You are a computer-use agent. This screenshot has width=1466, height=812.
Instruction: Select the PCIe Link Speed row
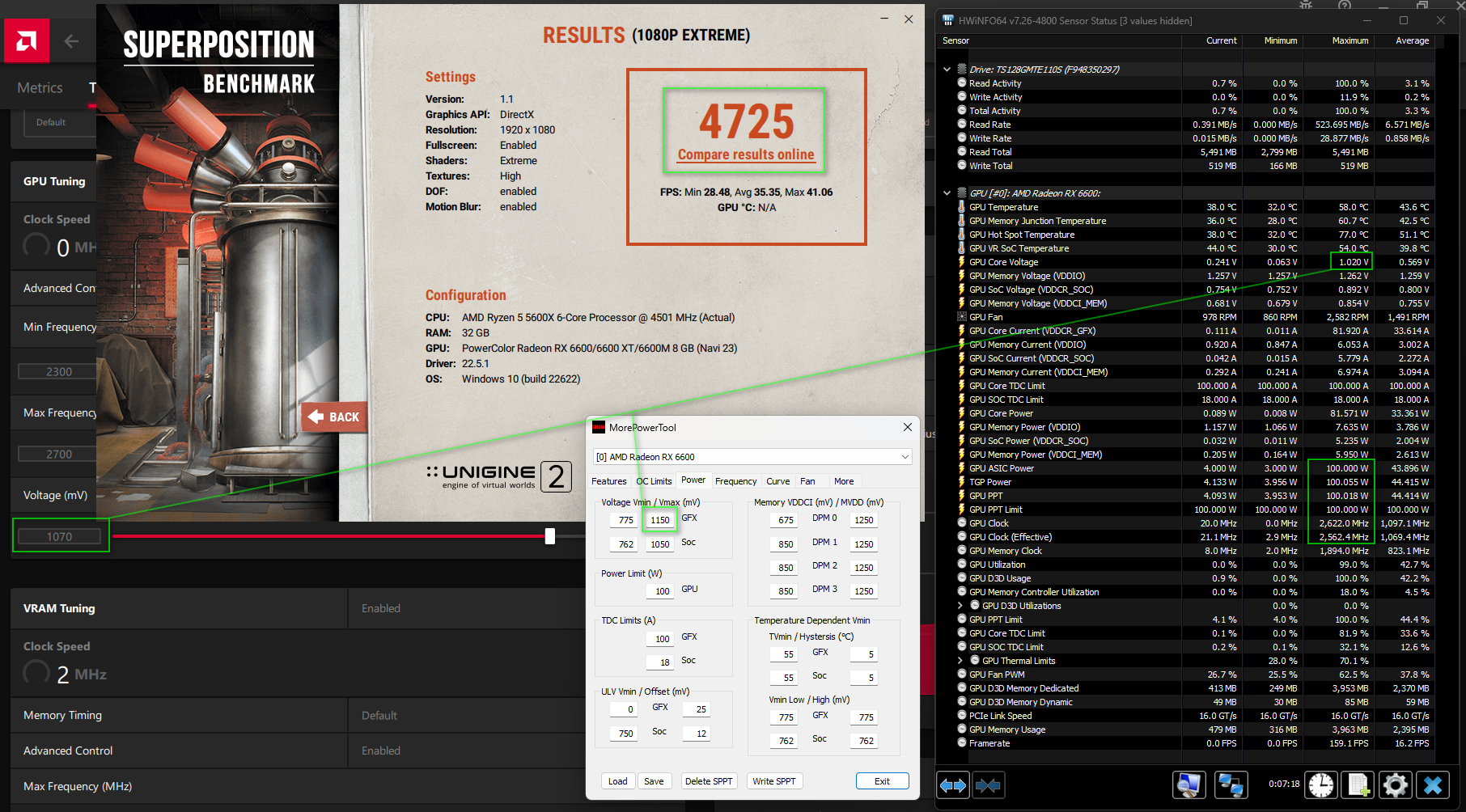pos(1194,716)
